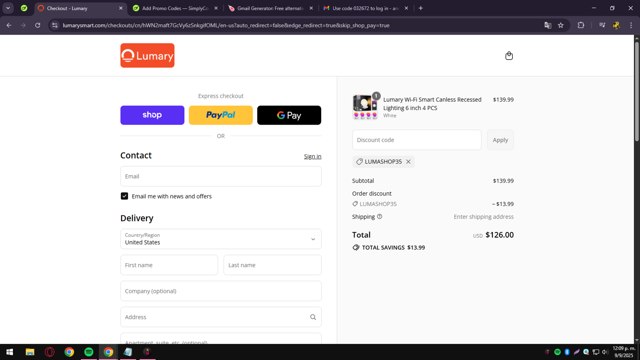Open the tab search dropdown arrow
Screen dimensions: 640x360
[8, 8]
